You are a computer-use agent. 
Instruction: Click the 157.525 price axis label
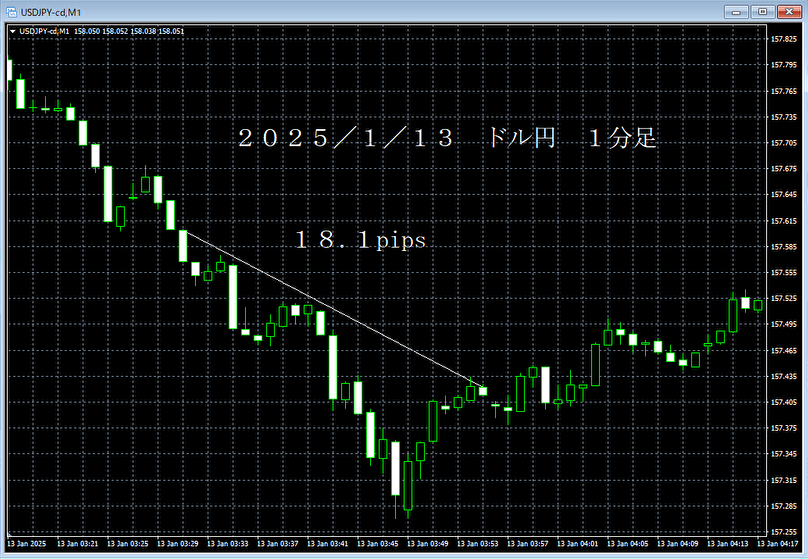(783, 298)
